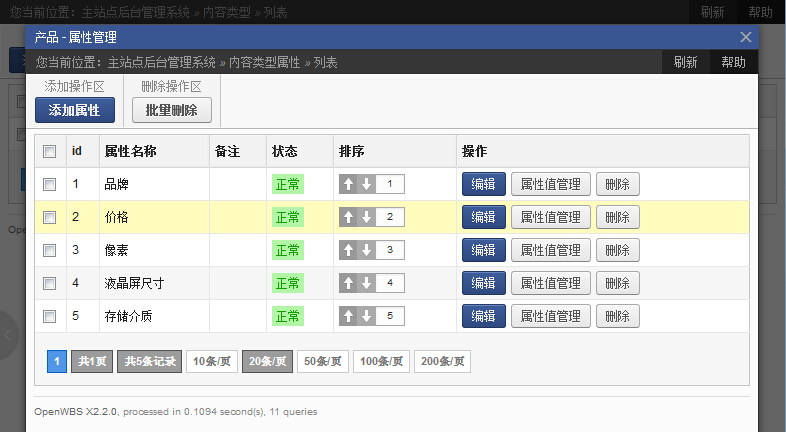Open 帮助 in the dialog top bar
Screen dimensions: 786x432
coord(733,62)
